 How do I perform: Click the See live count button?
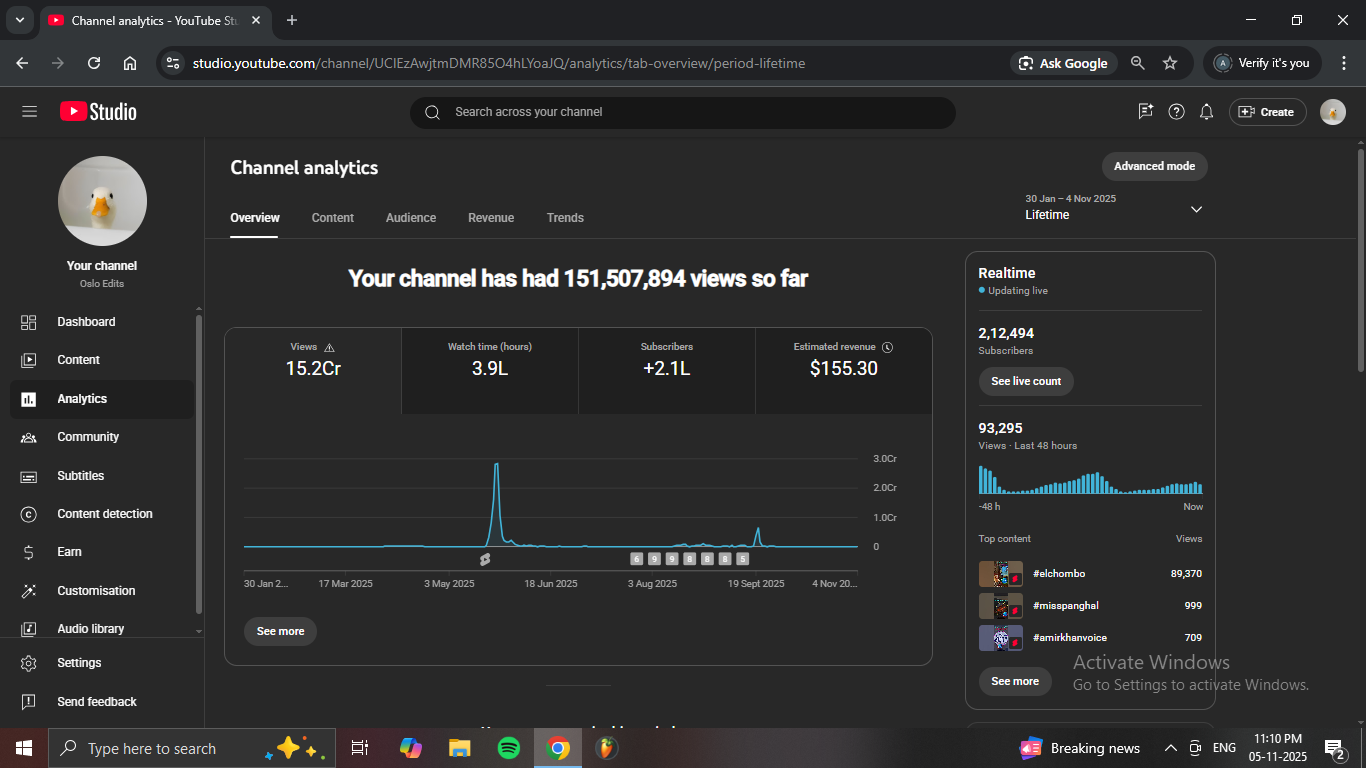coord(1026,381)
